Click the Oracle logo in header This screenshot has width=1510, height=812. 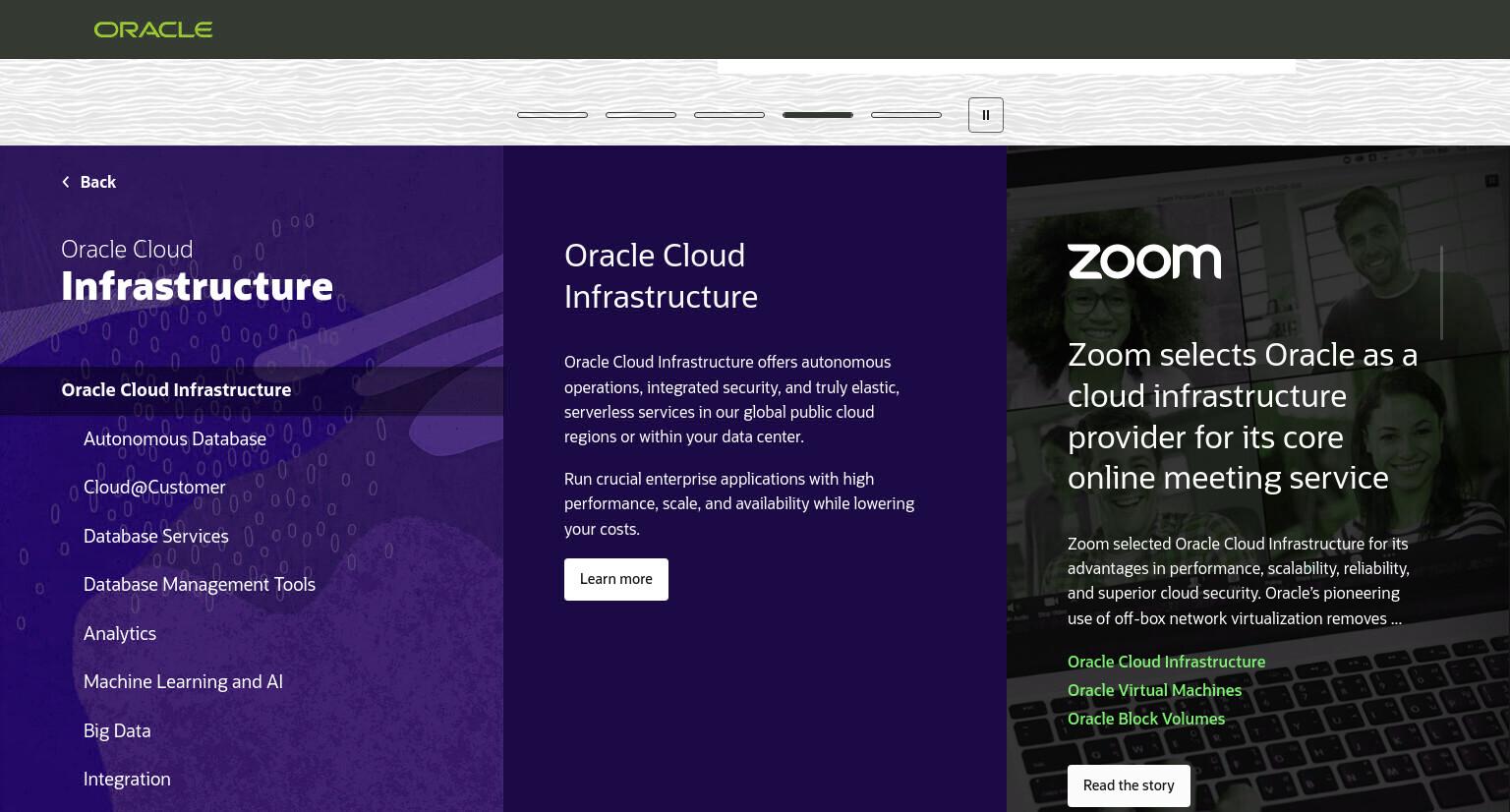tap(153, 29)
